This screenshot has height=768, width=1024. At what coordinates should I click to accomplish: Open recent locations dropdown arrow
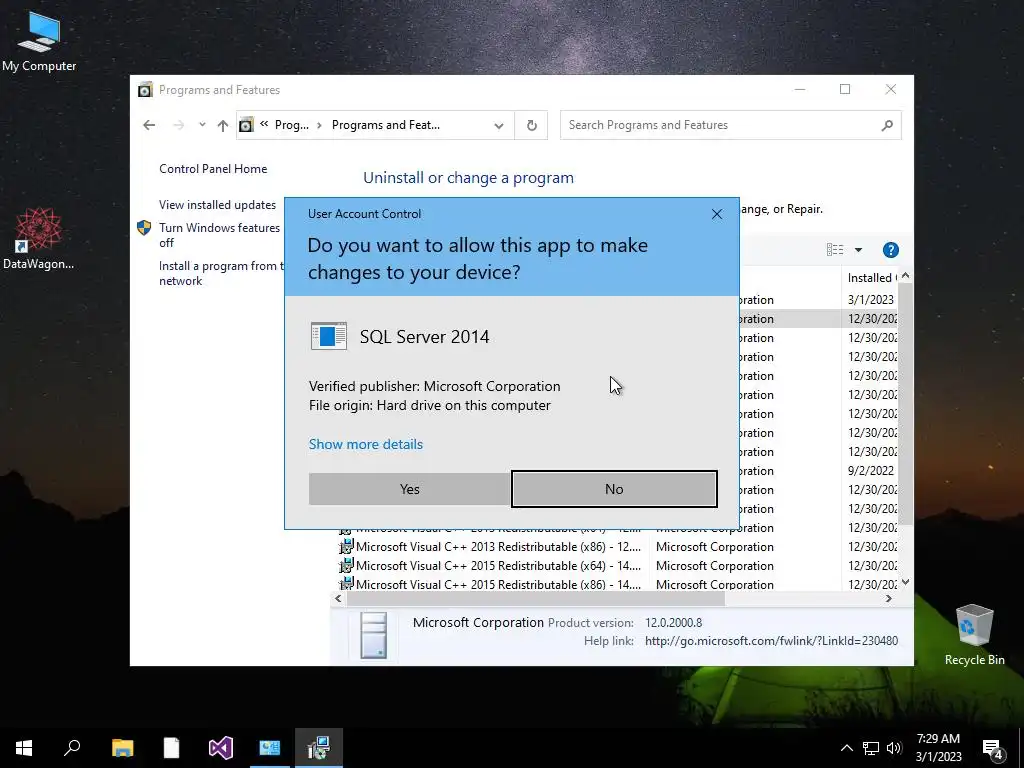click(x=202, y=125)
